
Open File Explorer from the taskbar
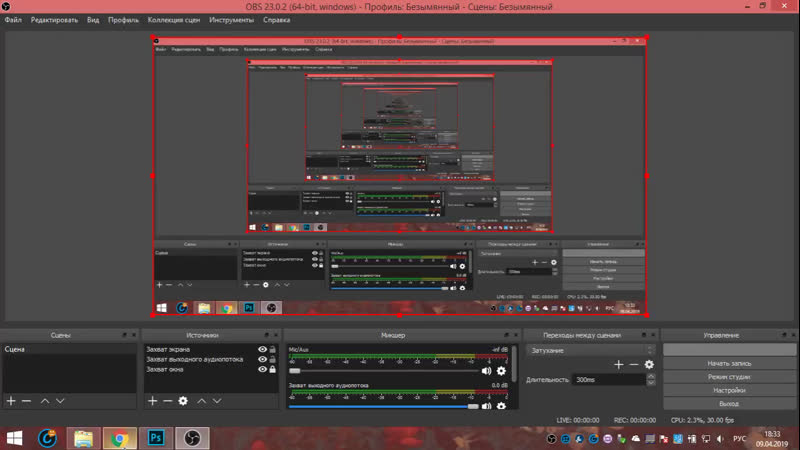pos(83,438)
